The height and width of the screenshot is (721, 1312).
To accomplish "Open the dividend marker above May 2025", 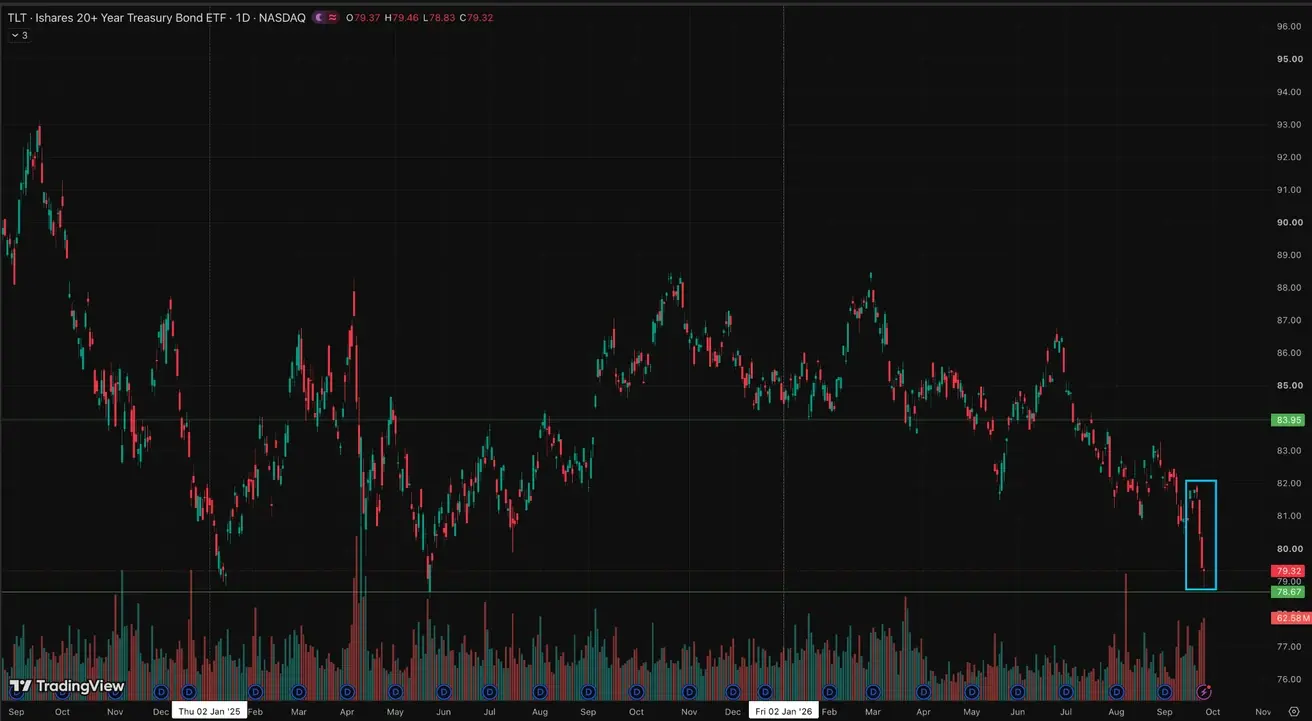I will tap(395, 692).
